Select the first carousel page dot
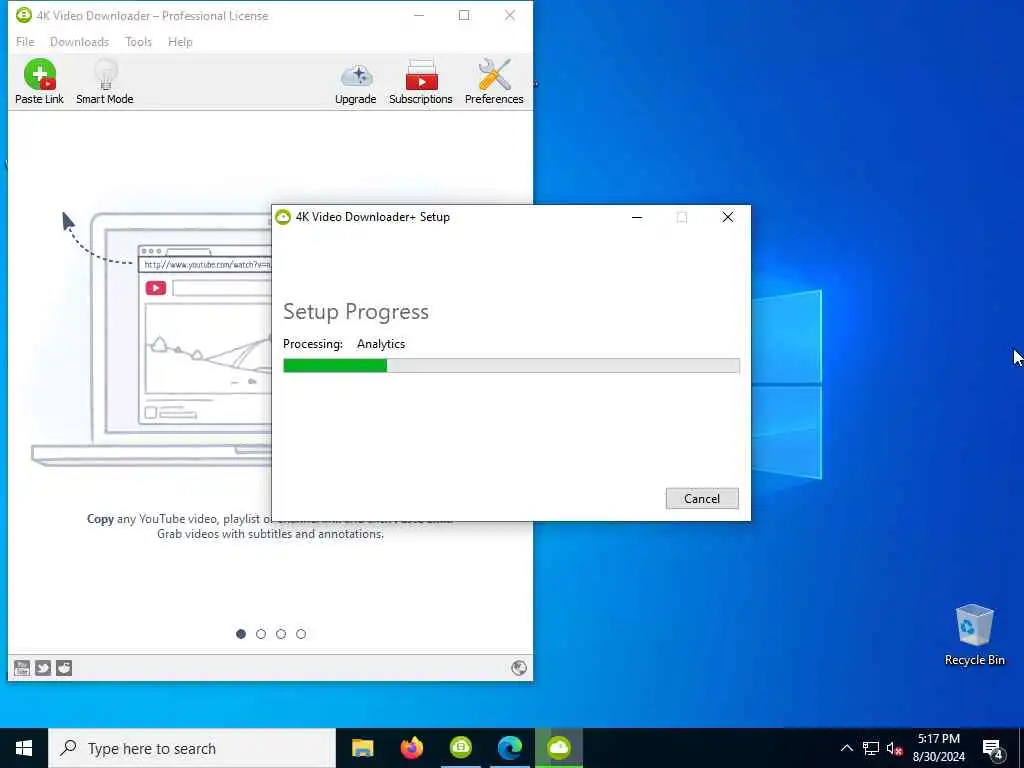Viewport: 1024px width, 768px height. pyautogui.click(x=241, y=633)
